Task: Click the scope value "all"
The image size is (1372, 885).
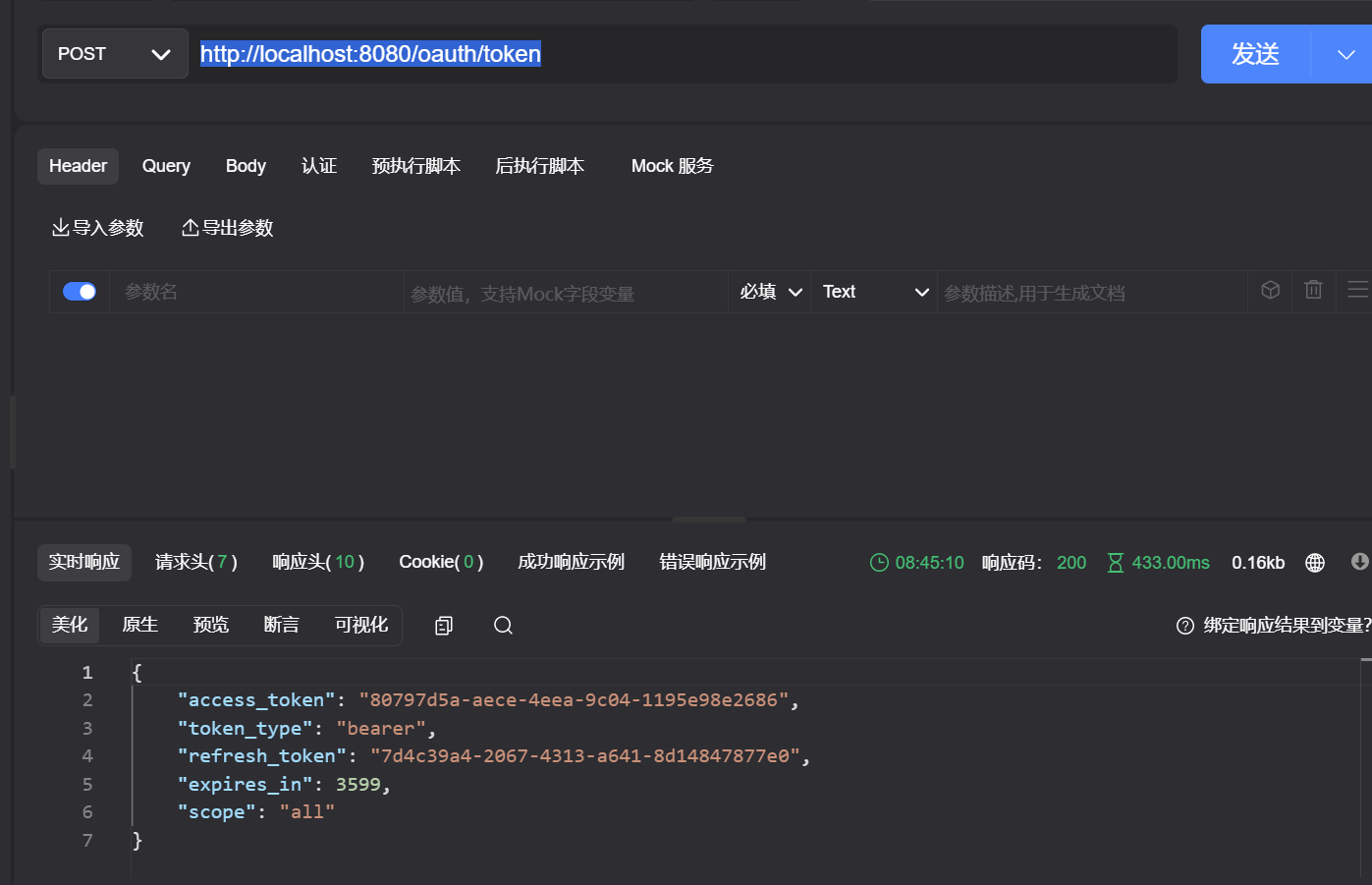Action: click(x=306, y=812)
